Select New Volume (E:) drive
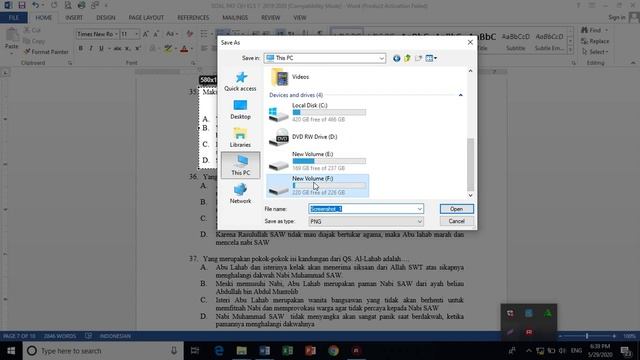Image resolution: width=640 pixels, height=360 pixels. coord(318,161)
